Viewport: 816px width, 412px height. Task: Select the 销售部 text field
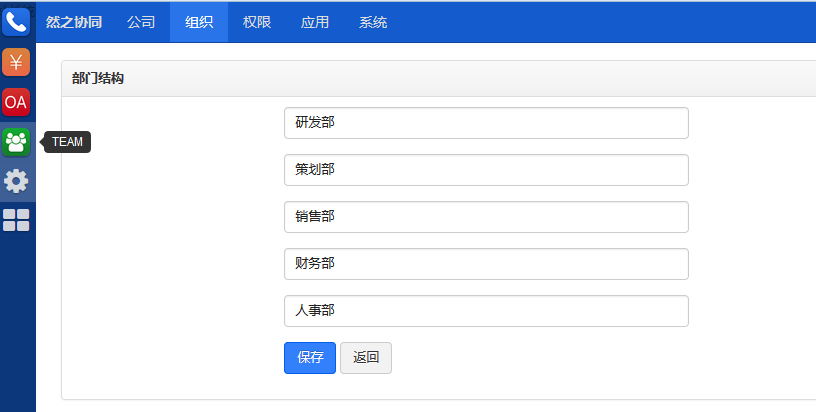coord(487,217)
